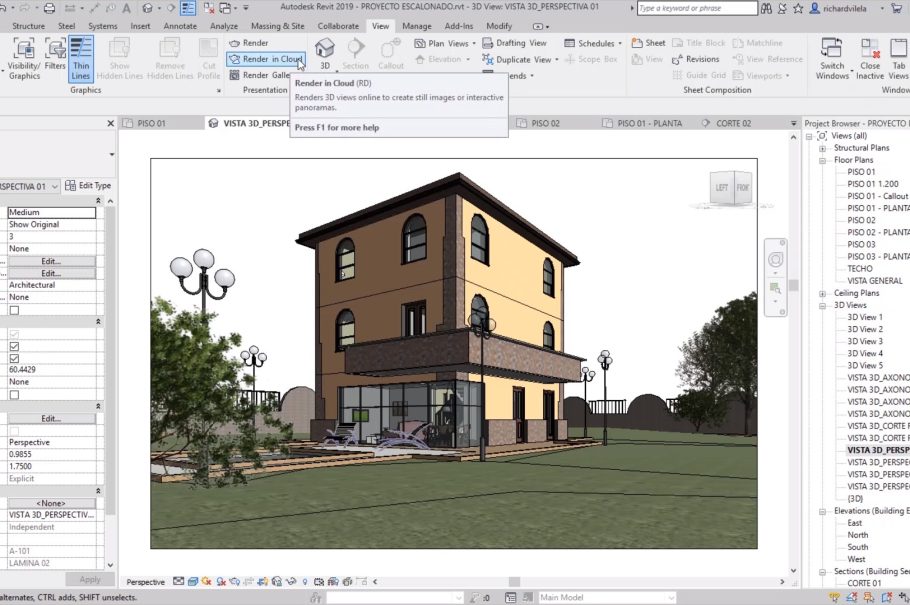The image size is (910, 605).
Task: Open the Annotate ribbon tab
Action: (x=180, y=26)
